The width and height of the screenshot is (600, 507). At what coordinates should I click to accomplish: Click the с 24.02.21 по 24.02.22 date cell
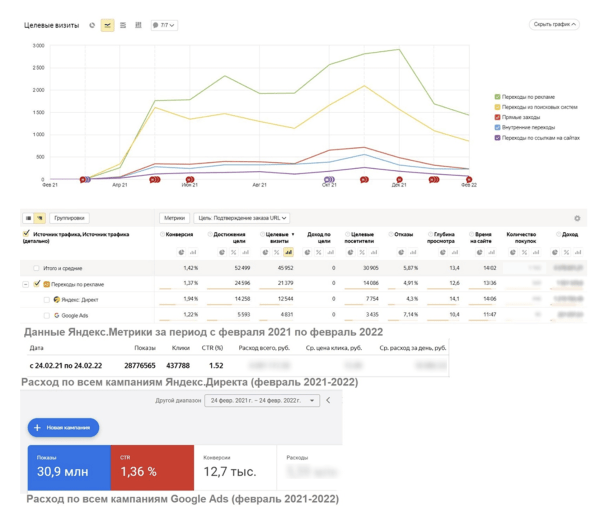pyautogui.click(x=66, y=365)
